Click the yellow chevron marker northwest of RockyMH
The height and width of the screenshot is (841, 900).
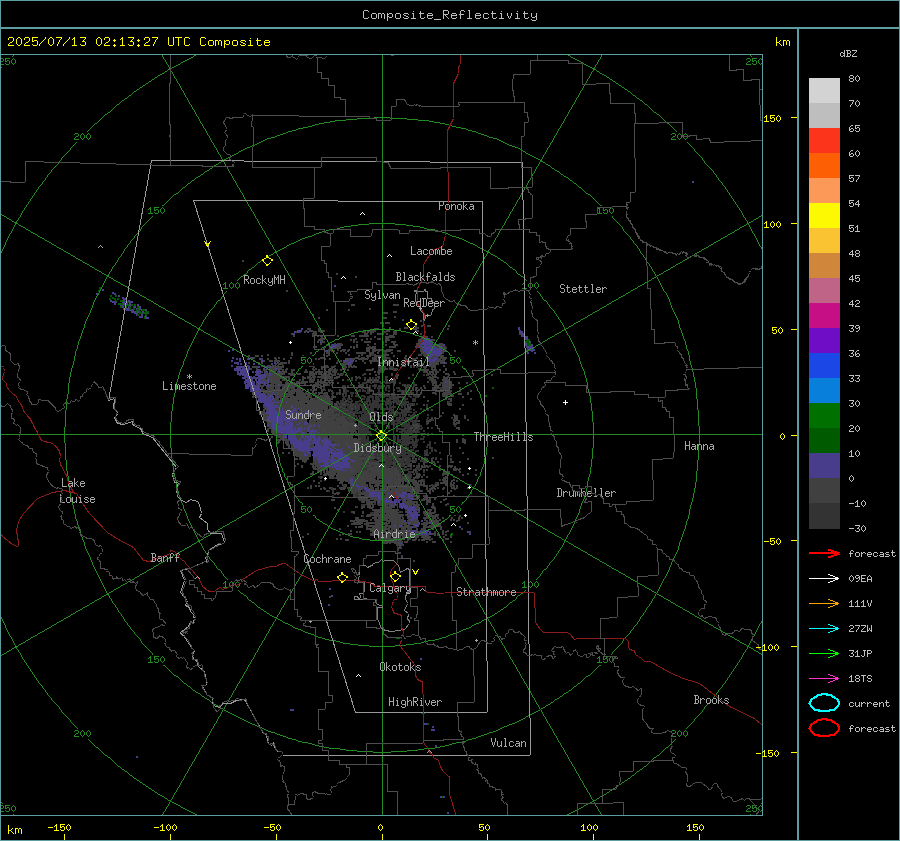pos(207,244)
